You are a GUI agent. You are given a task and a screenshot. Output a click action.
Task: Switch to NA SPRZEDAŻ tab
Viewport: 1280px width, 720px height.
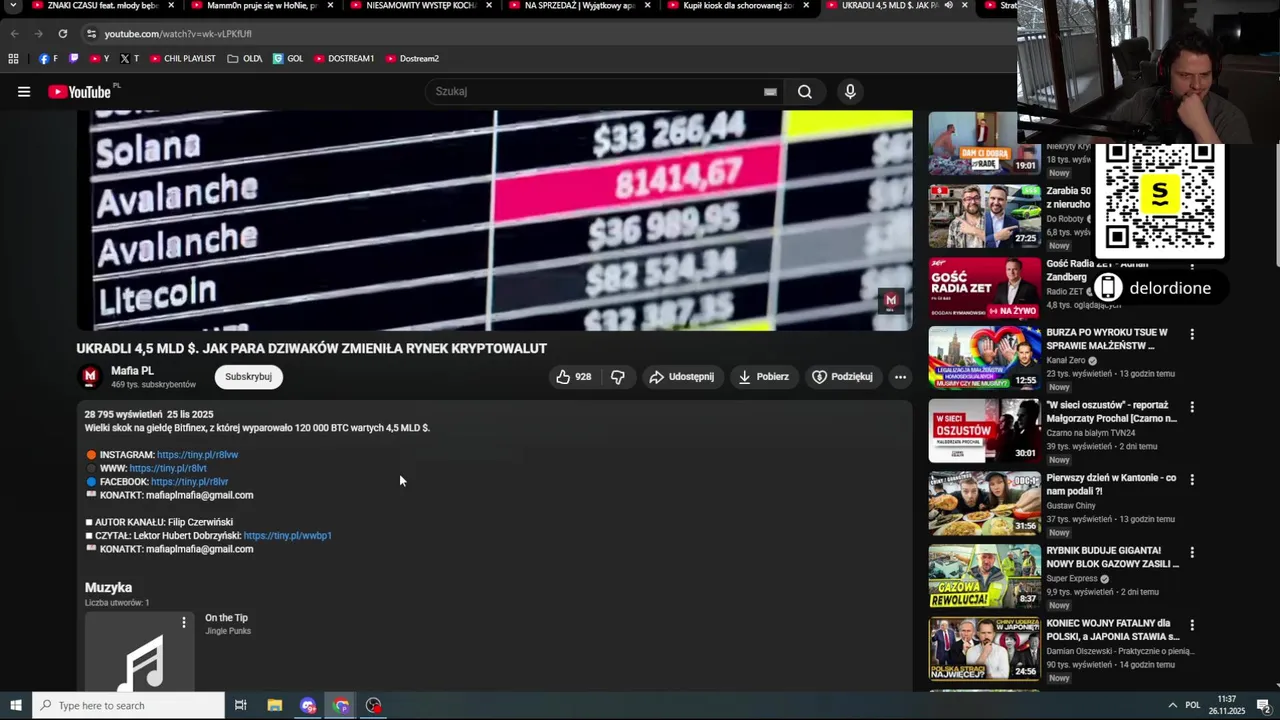point(579,6)
